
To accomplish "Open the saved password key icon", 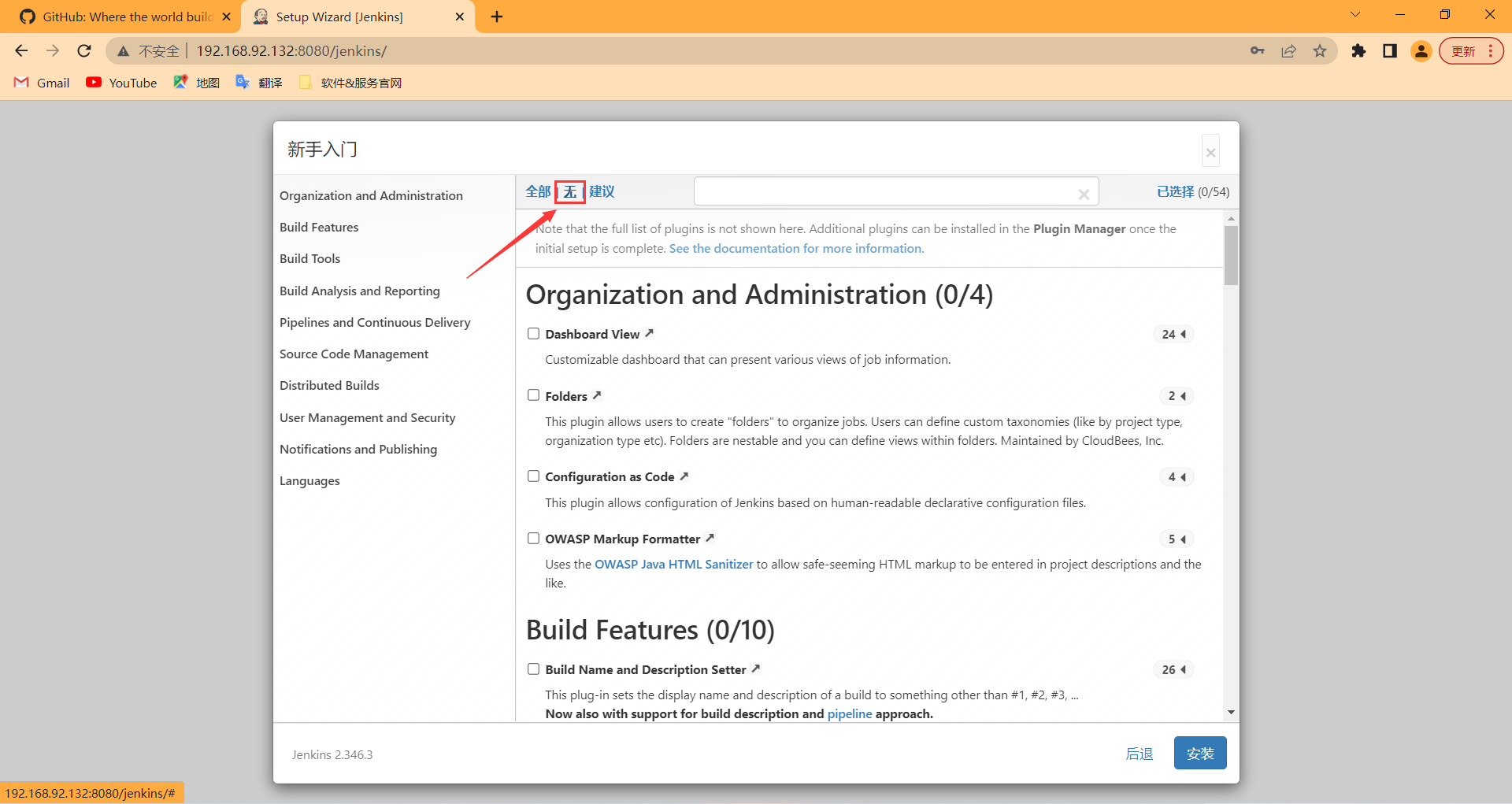I will coord(1257,51).
